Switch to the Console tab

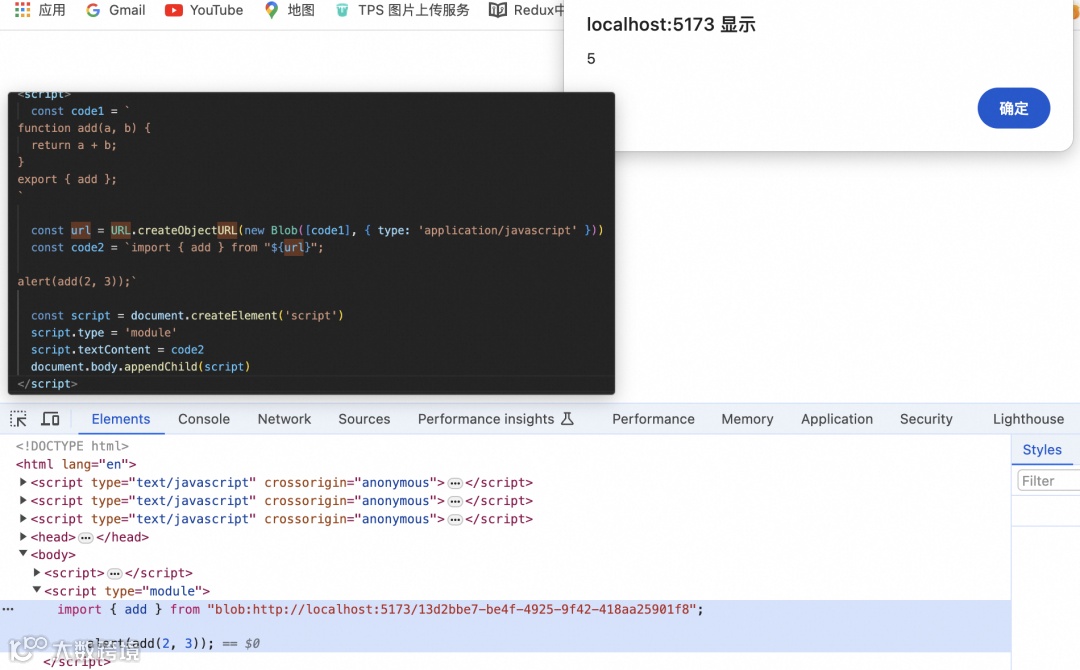pos(204,419)
